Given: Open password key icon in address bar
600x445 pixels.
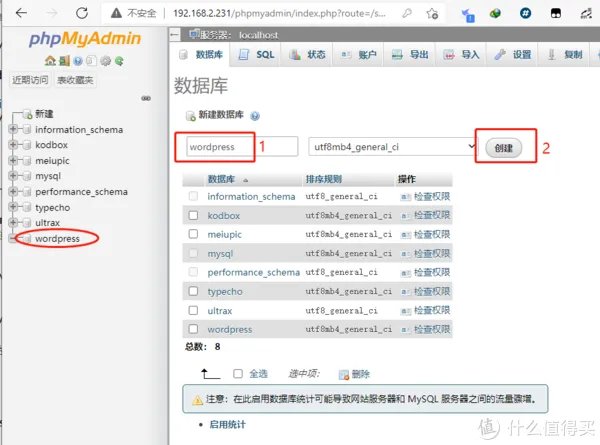Looking at the screenshot, I should 407,13.
